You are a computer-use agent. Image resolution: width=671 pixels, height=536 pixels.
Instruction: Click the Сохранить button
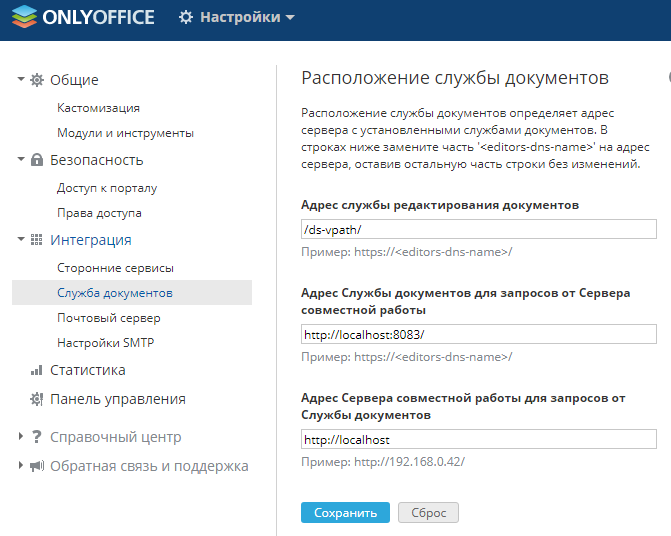tap(345, 512)
